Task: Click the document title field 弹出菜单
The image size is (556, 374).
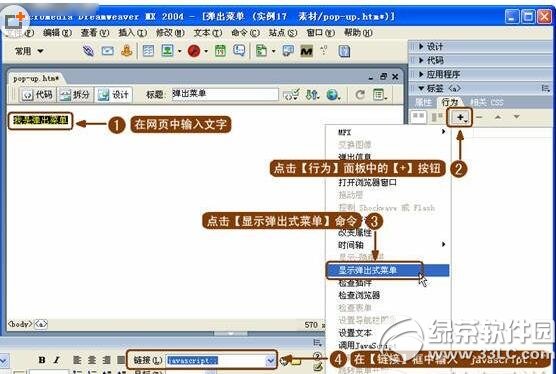Action: (225, 94)
